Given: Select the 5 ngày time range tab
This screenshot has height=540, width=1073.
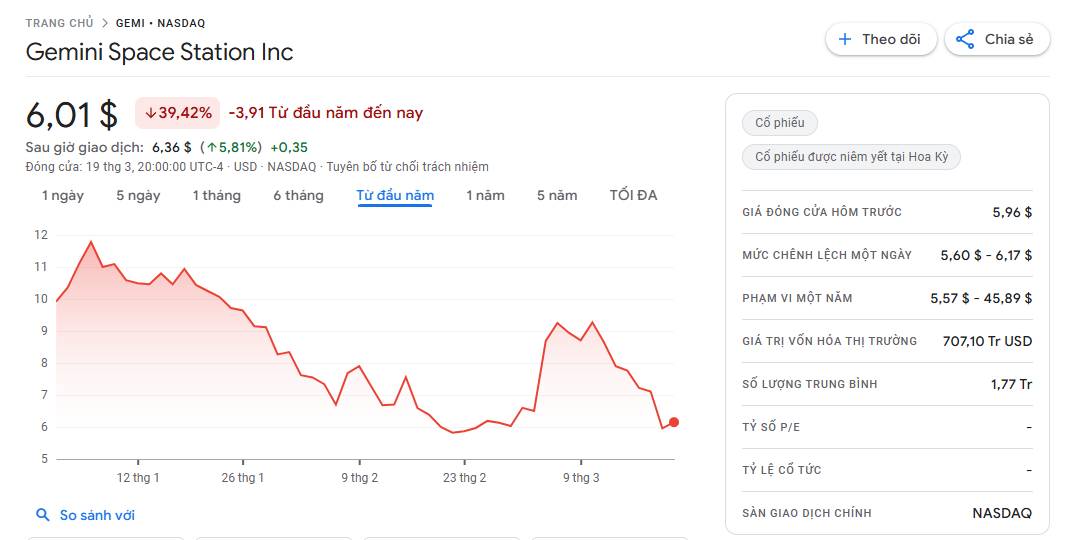Looking at the screenshot, I should pyautogui.click(x=138, y=196).
